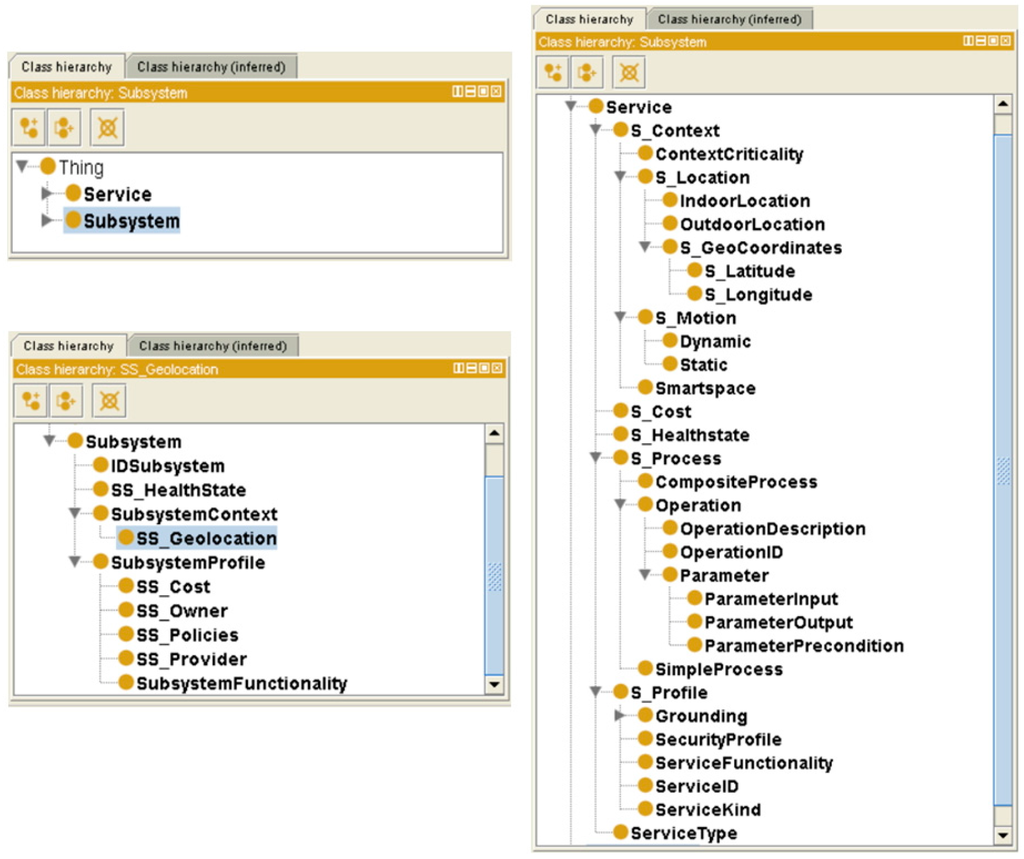This screenshot has height=859, width=1024.
Task: Open inferred hierarchy tab above SS_Geolocation panel
Action: pos(212,346)
